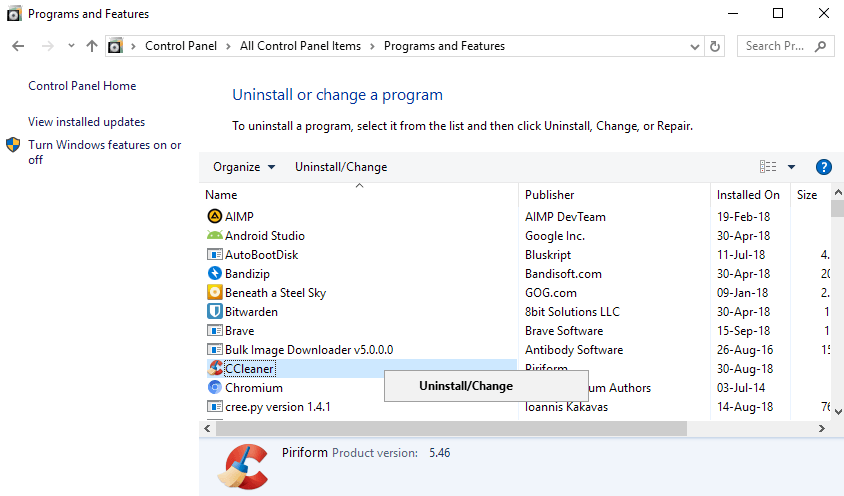Select the Chromium row name
844x496 pixels.
tap(254, 388)
